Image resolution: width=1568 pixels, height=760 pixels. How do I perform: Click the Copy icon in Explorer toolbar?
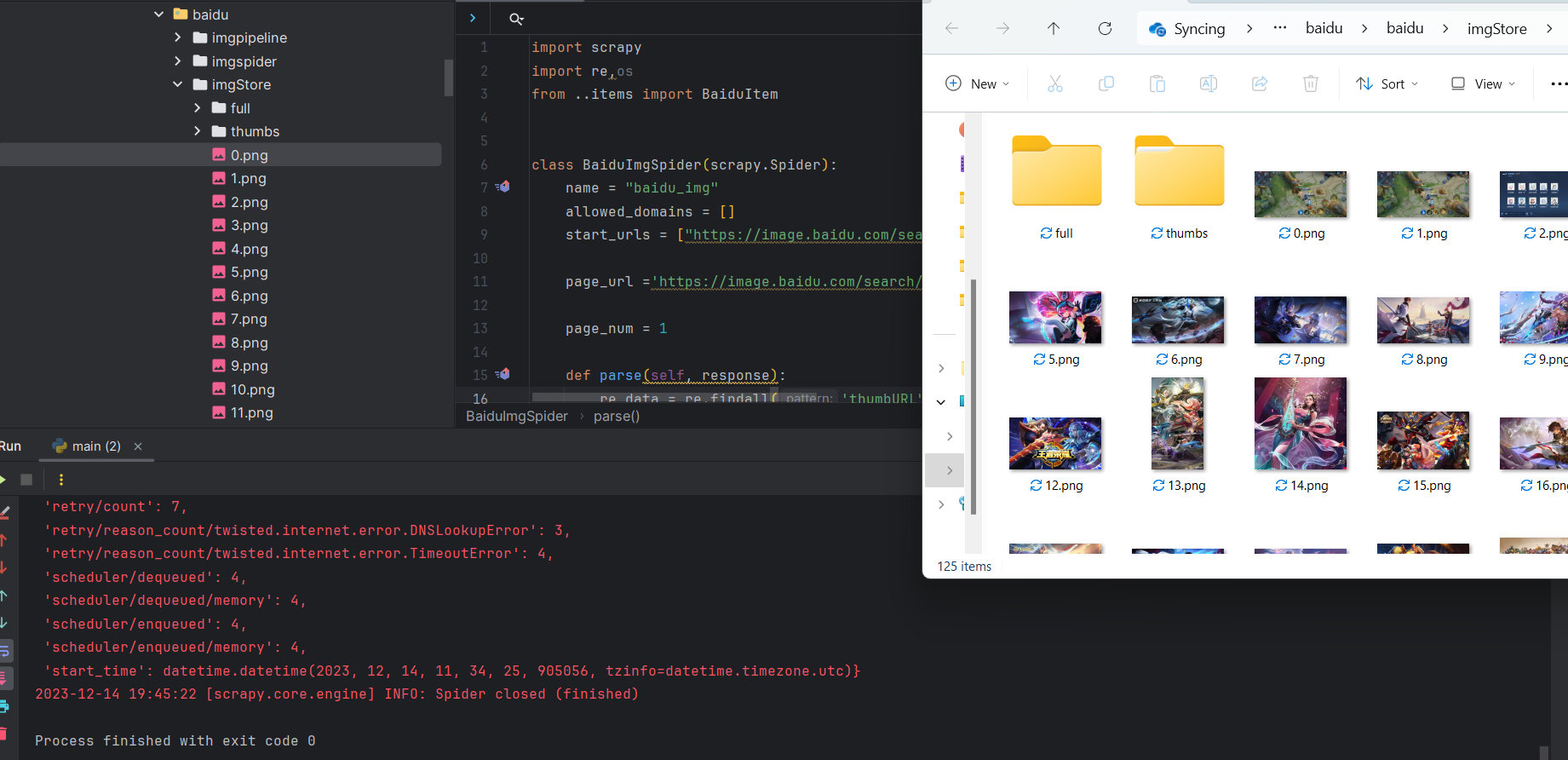(1106, 83)
